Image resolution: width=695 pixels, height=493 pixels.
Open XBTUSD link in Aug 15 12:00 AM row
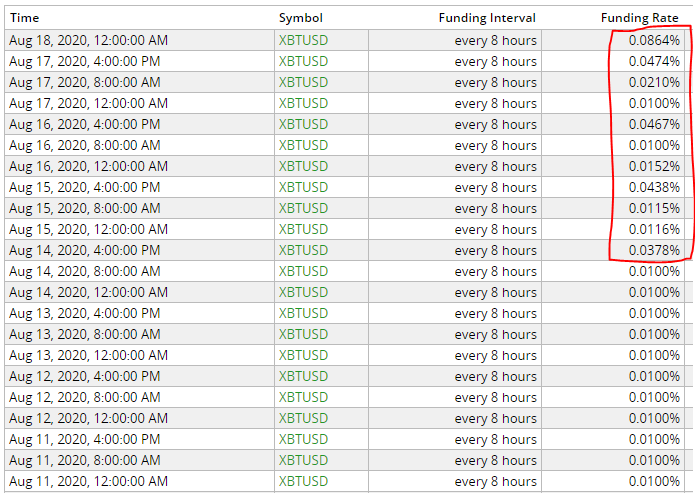coord(303,229)
